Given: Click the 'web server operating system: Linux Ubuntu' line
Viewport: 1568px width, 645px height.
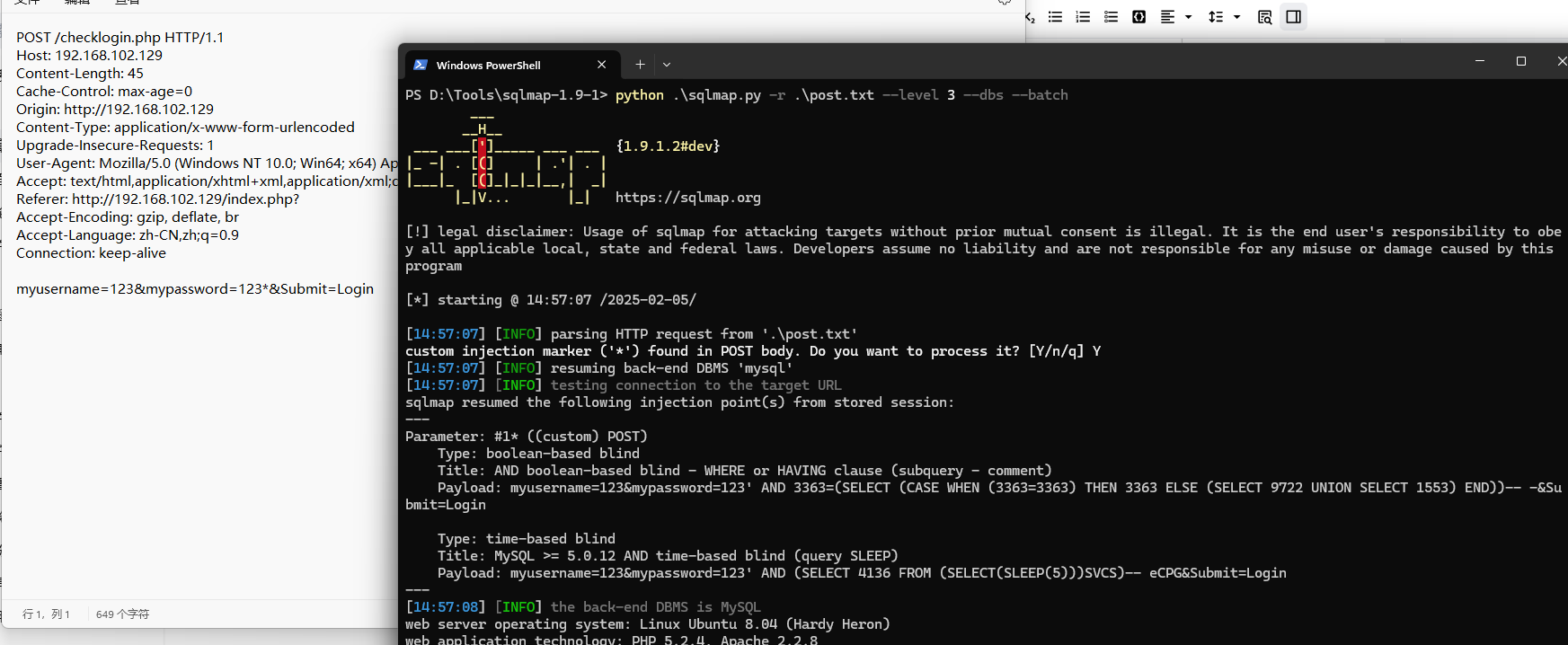Looking at the screenshot, I should [x=647, y=624].
